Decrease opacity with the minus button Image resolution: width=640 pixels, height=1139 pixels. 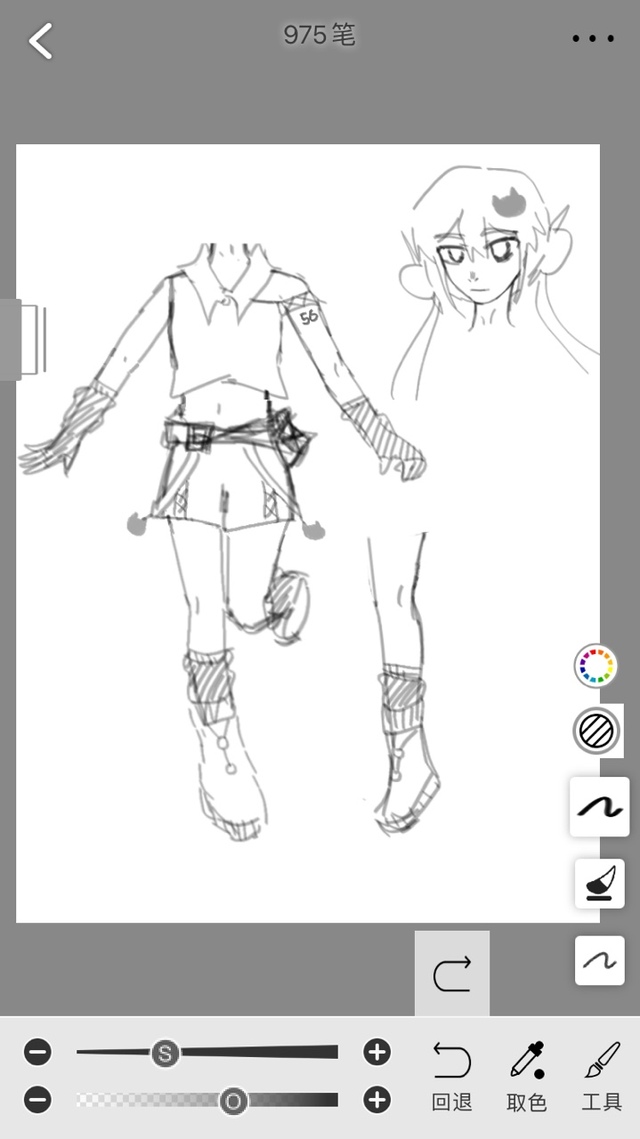(37, 1101)
